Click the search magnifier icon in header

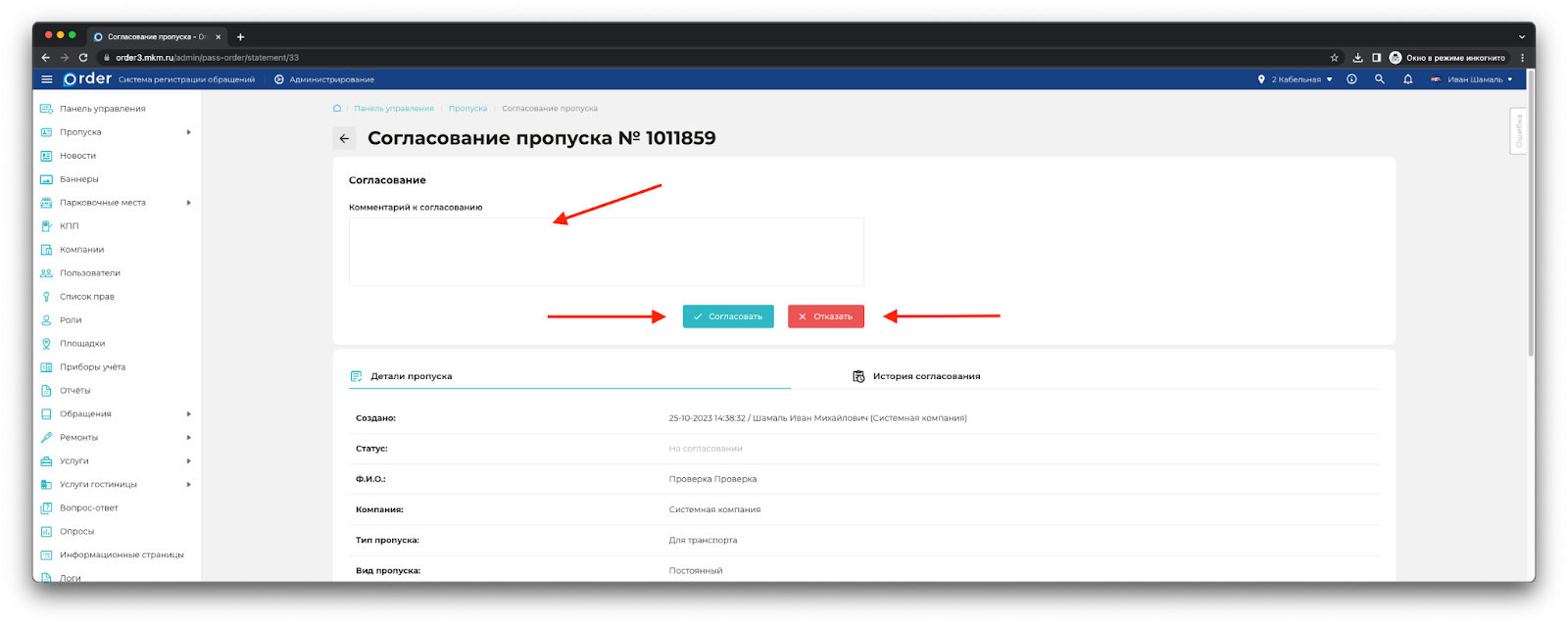(x=1379, y=79)
